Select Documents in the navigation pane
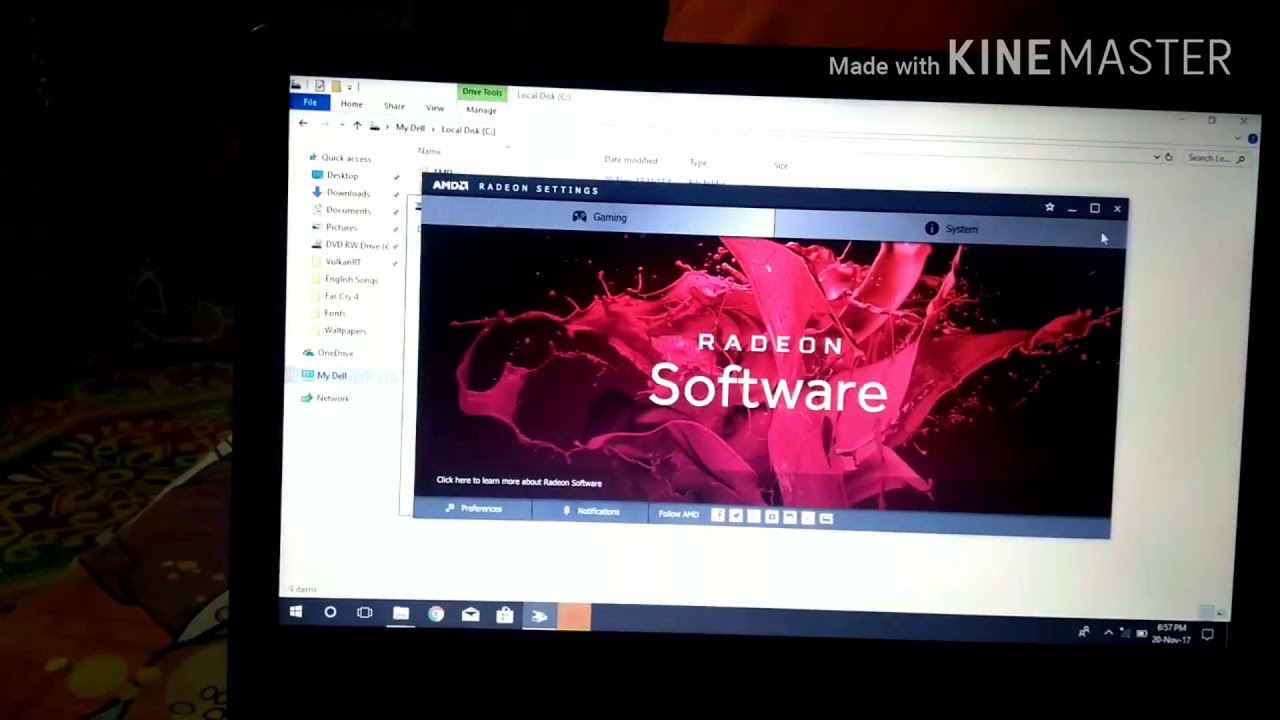This screenshot has height=720, width=1280. tap(342, 210)
